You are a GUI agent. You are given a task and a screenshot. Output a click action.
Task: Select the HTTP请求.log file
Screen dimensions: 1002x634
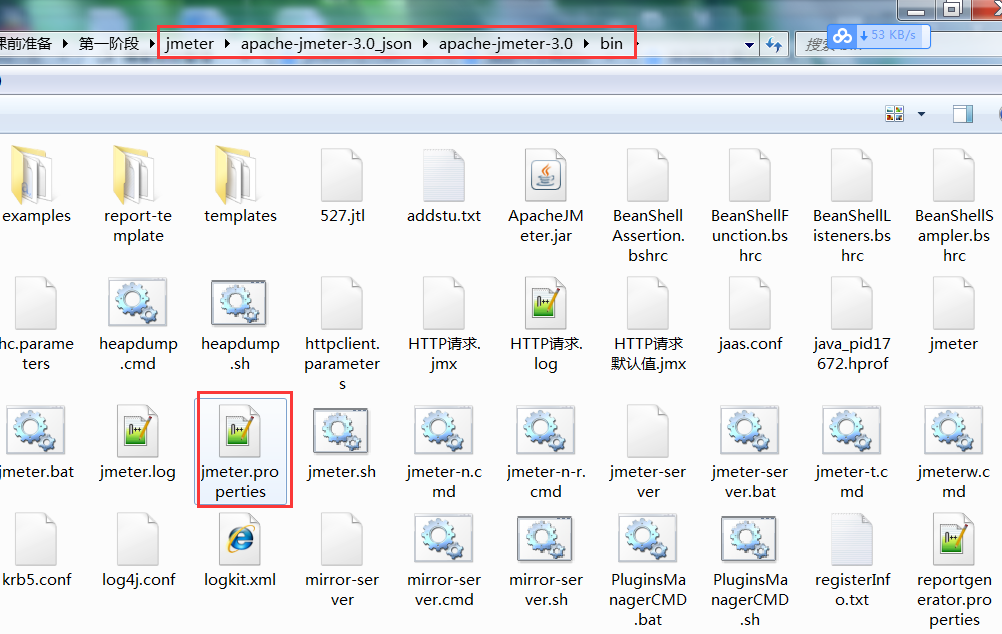tap(546, 324)
